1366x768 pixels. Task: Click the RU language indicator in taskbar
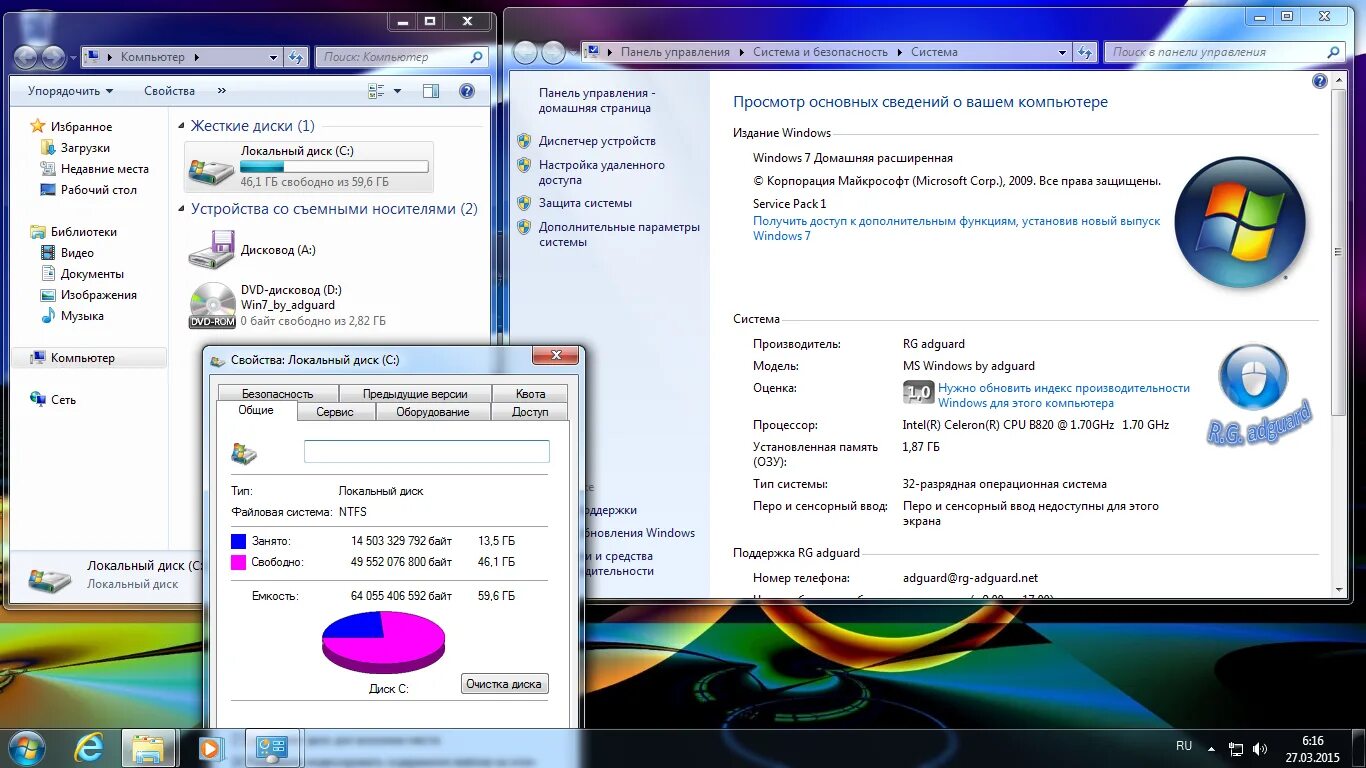click(1184, 746)
